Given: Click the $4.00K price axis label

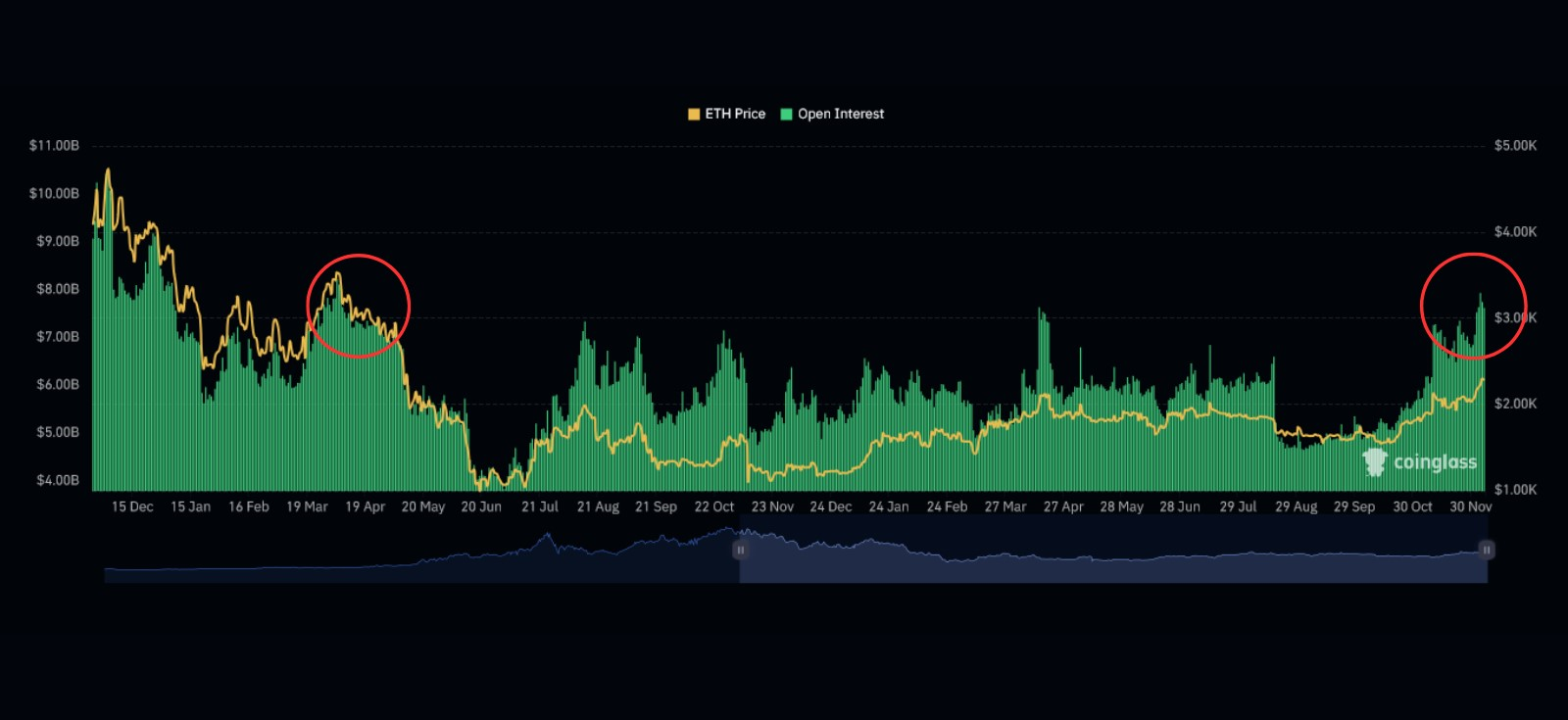Looking at the screenshot, I should [x=1515, y=232].
